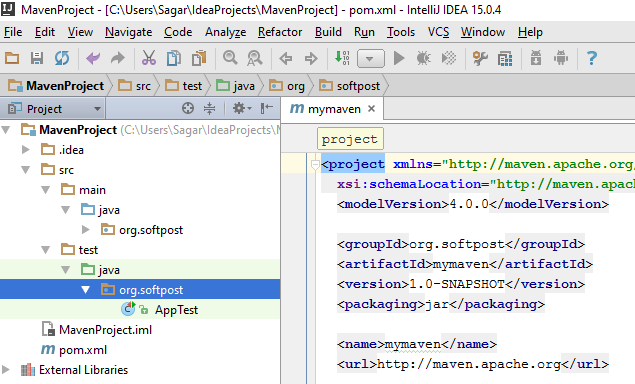Screen dimensions: 635x384
Task: Click the Scroll from Source target icon
Action: click(188, 108)
